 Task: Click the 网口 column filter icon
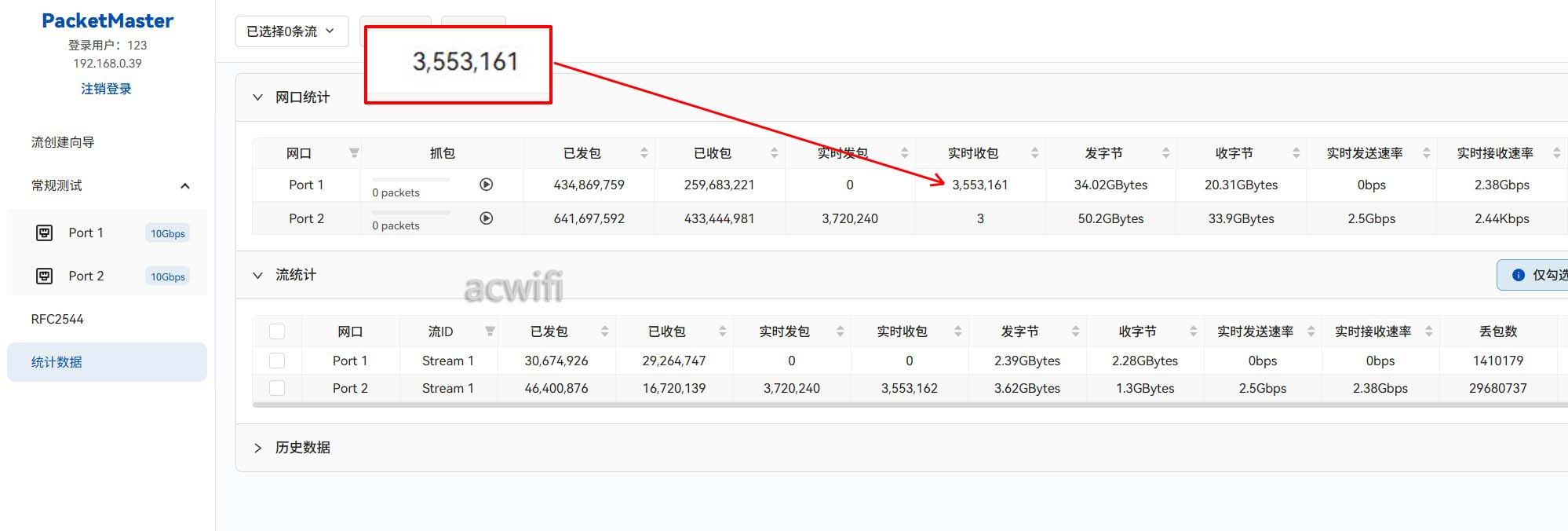[354, 153]
